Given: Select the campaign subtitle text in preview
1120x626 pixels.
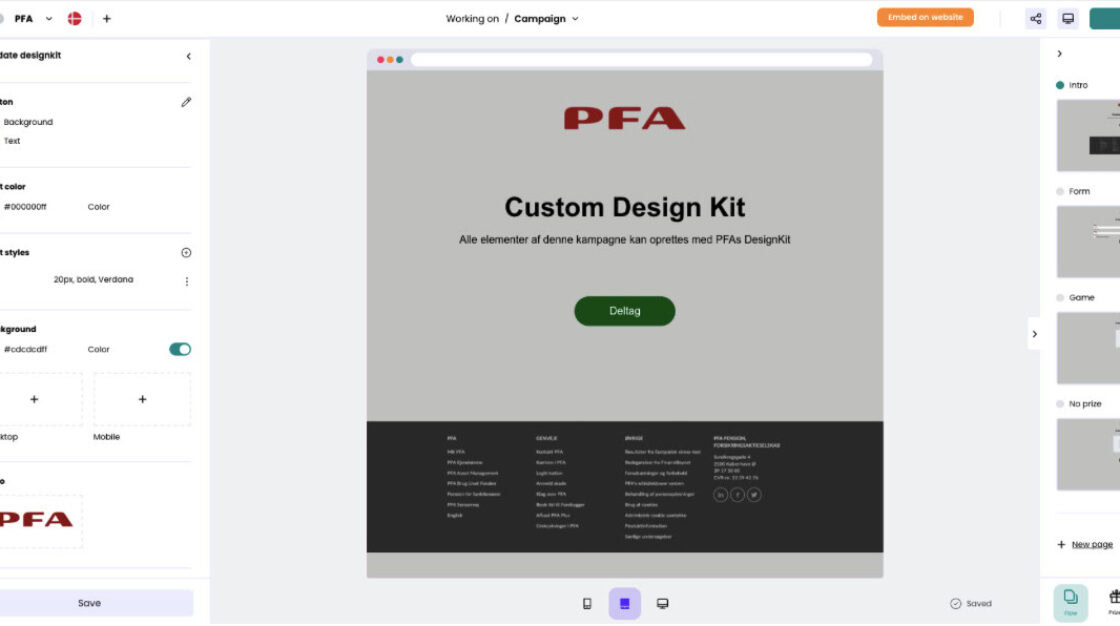Looking at the screenshot, I should coord(624,240).
